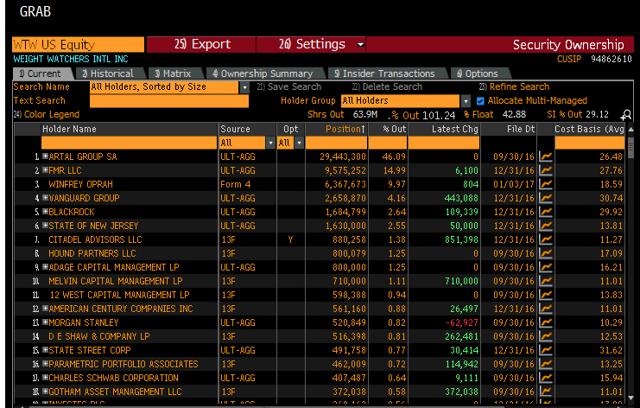The image size is (640, 408).
Task: Switch to the Current tab
Action: point(42,74)
